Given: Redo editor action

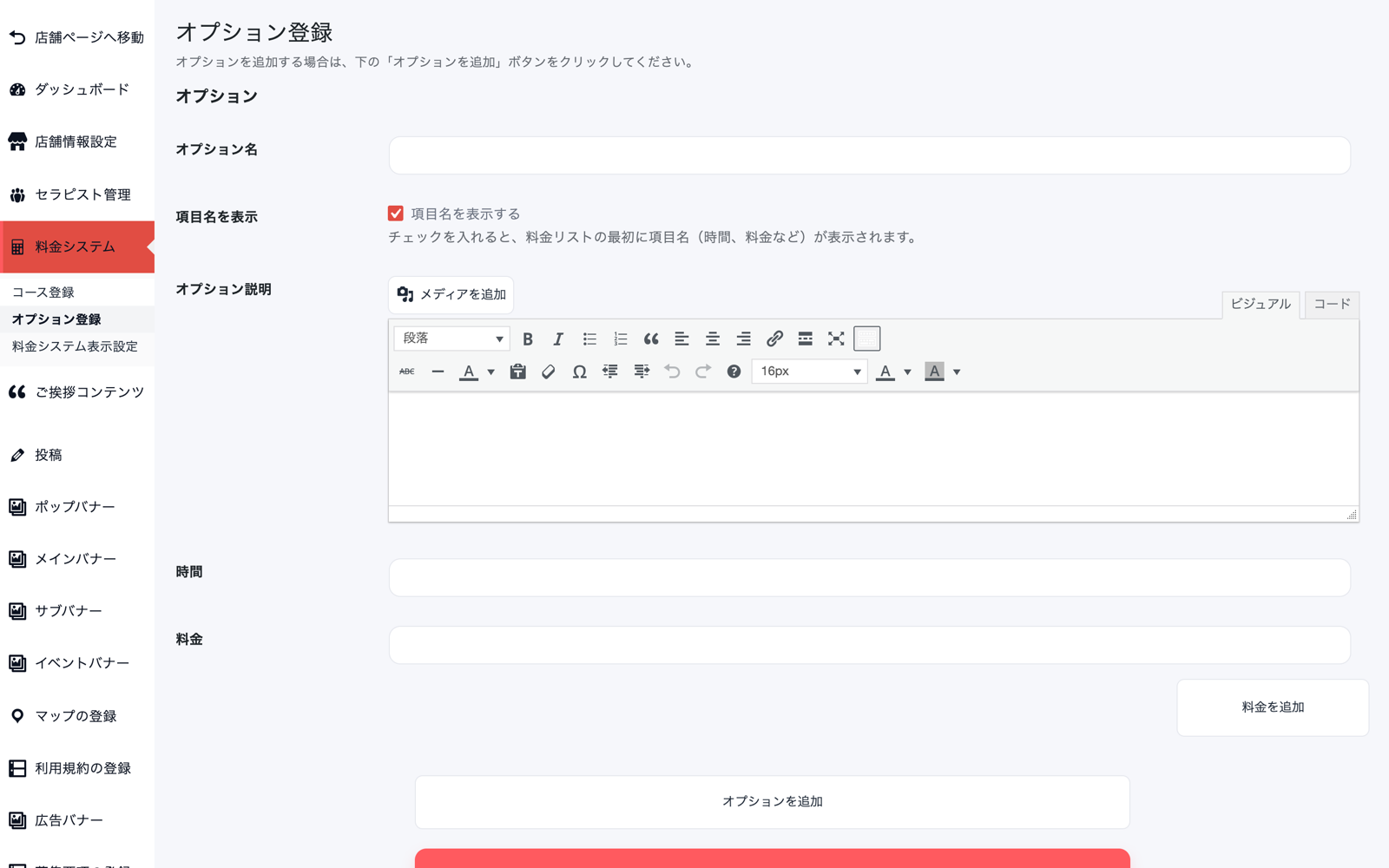Looking at the screenshot, I should (x=703, y=372).
